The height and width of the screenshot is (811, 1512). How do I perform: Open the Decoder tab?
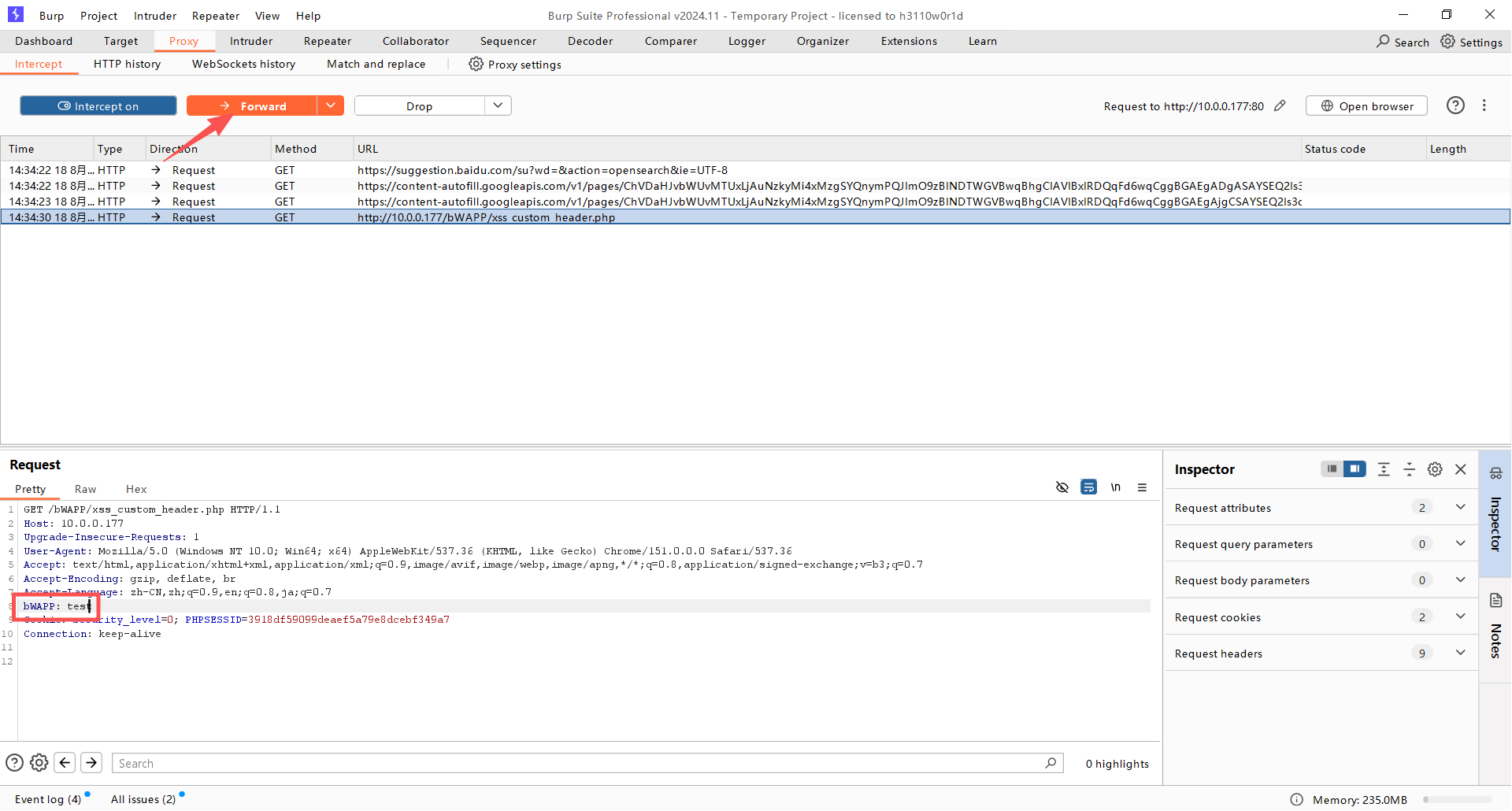pos(590,41)
